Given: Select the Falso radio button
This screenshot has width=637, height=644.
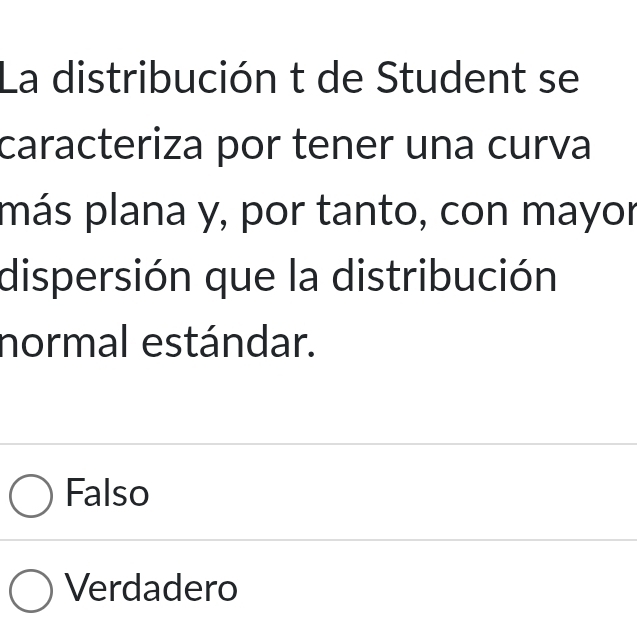Looking at the screenshot, I should tap(31, 496).
